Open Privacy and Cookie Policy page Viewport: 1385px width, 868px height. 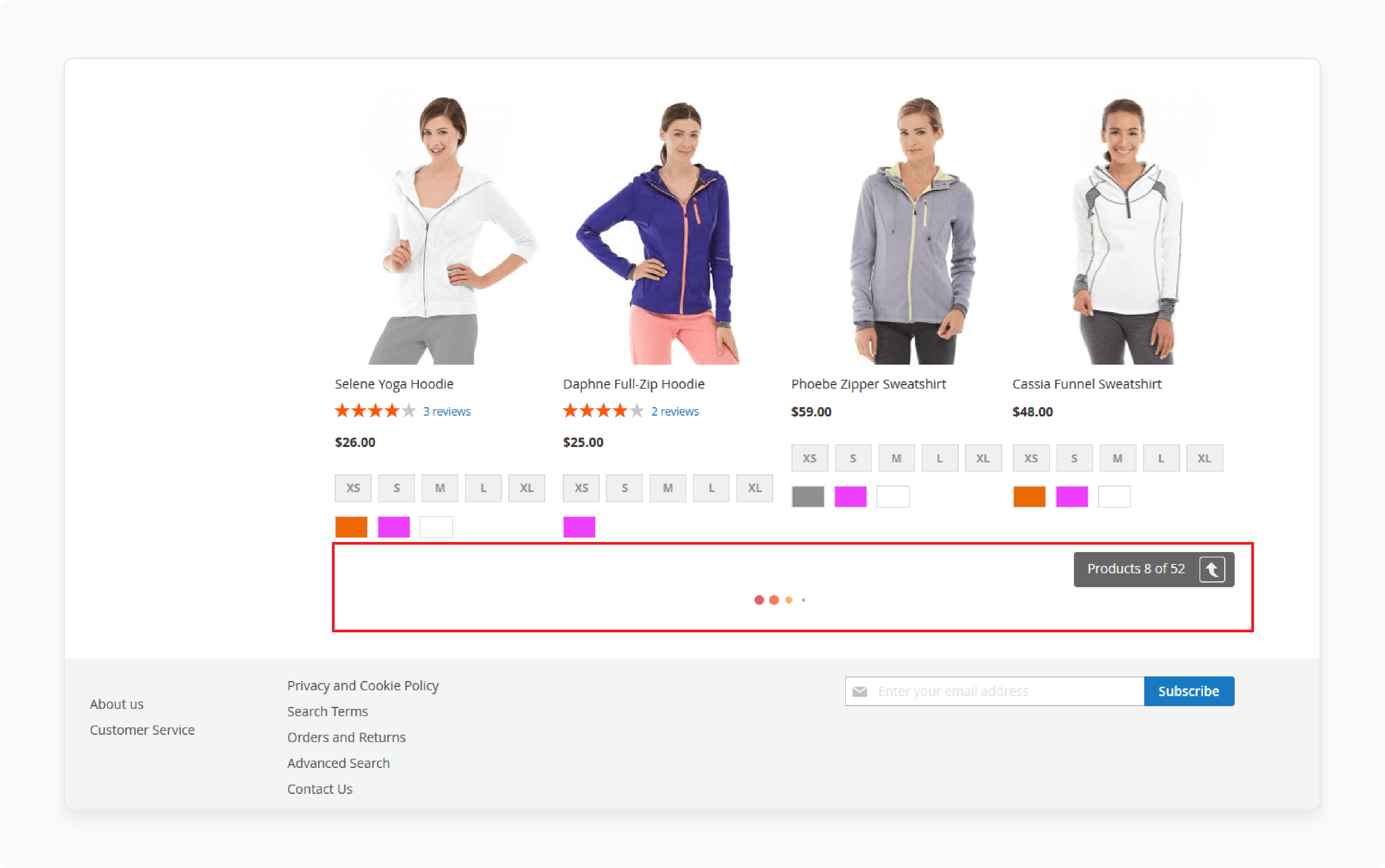pos(362,685)
